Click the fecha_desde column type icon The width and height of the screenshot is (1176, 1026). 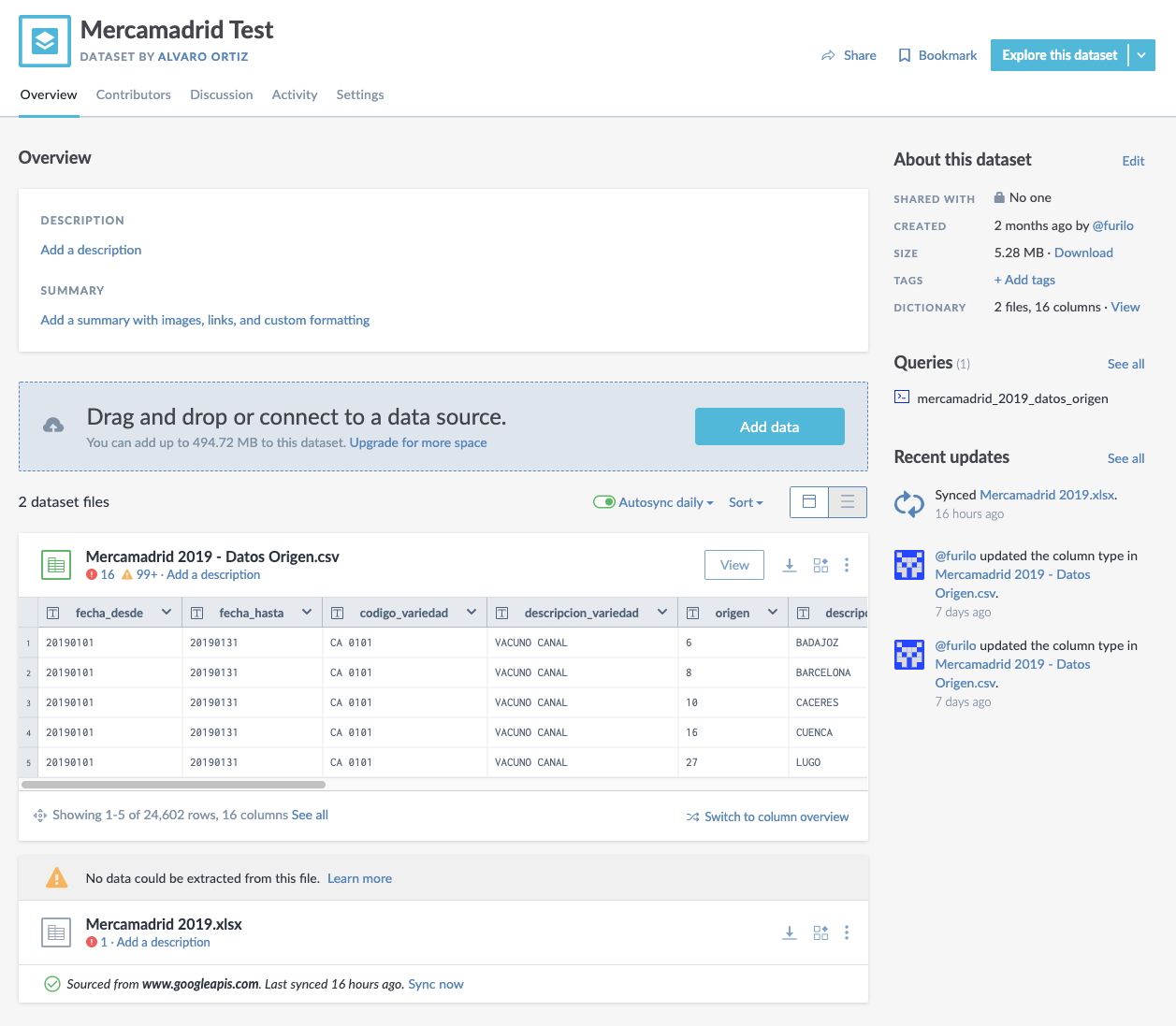click(53, 613)
